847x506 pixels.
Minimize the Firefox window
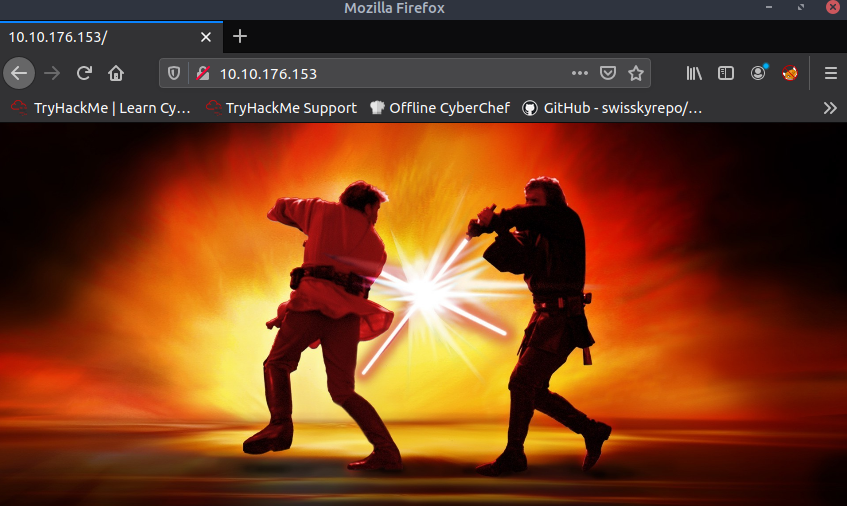tap(769, 7)
